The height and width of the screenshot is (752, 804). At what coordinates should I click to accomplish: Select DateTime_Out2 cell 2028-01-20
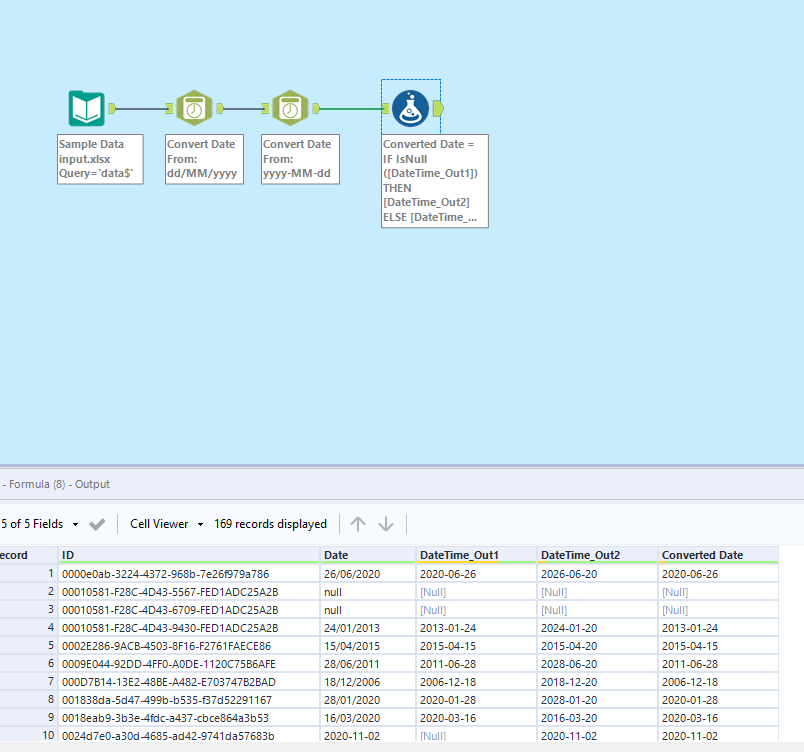click(597, 700)
